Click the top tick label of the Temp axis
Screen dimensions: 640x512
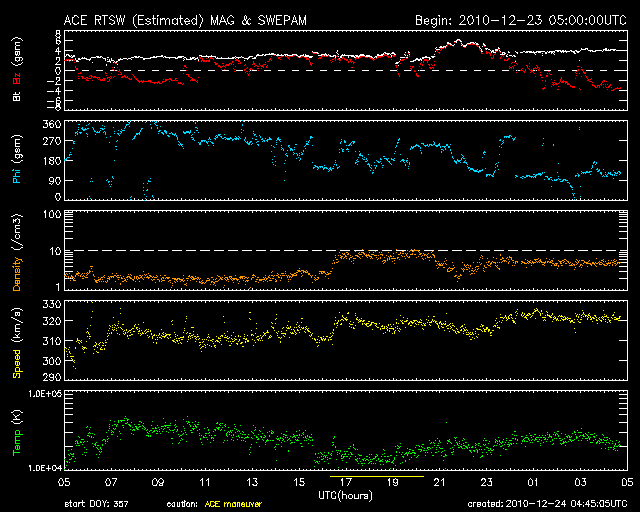tap(45, 394)
